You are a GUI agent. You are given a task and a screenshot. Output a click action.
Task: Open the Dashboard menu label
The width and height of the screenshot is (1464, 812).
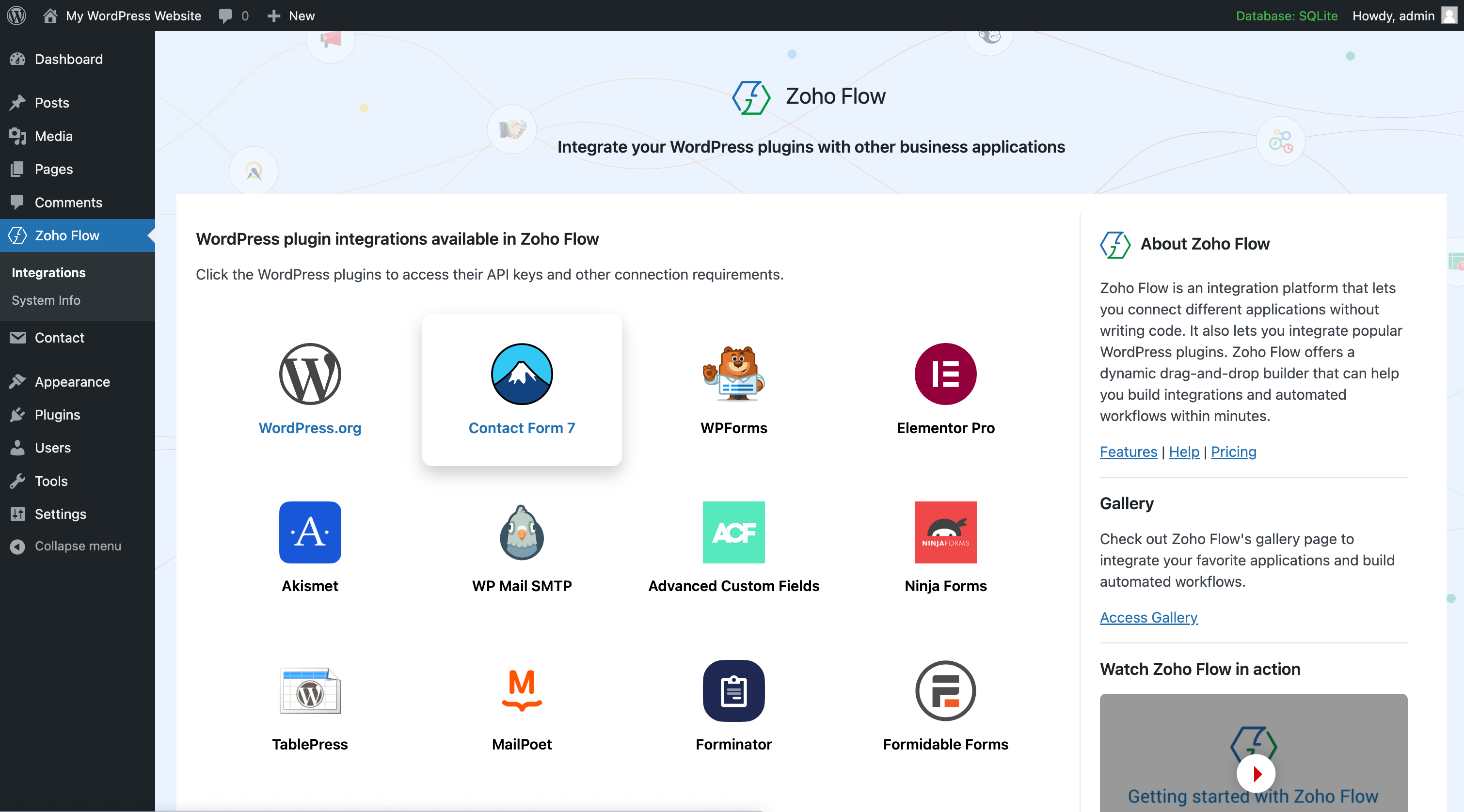[69, 59]
